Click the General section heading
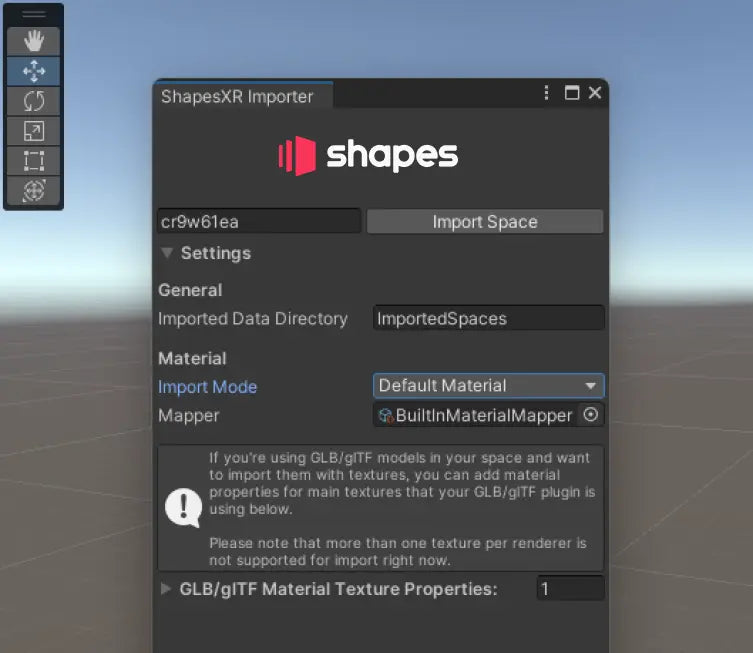The width and height of the screenshot is (753, 653). click(190, 290)
